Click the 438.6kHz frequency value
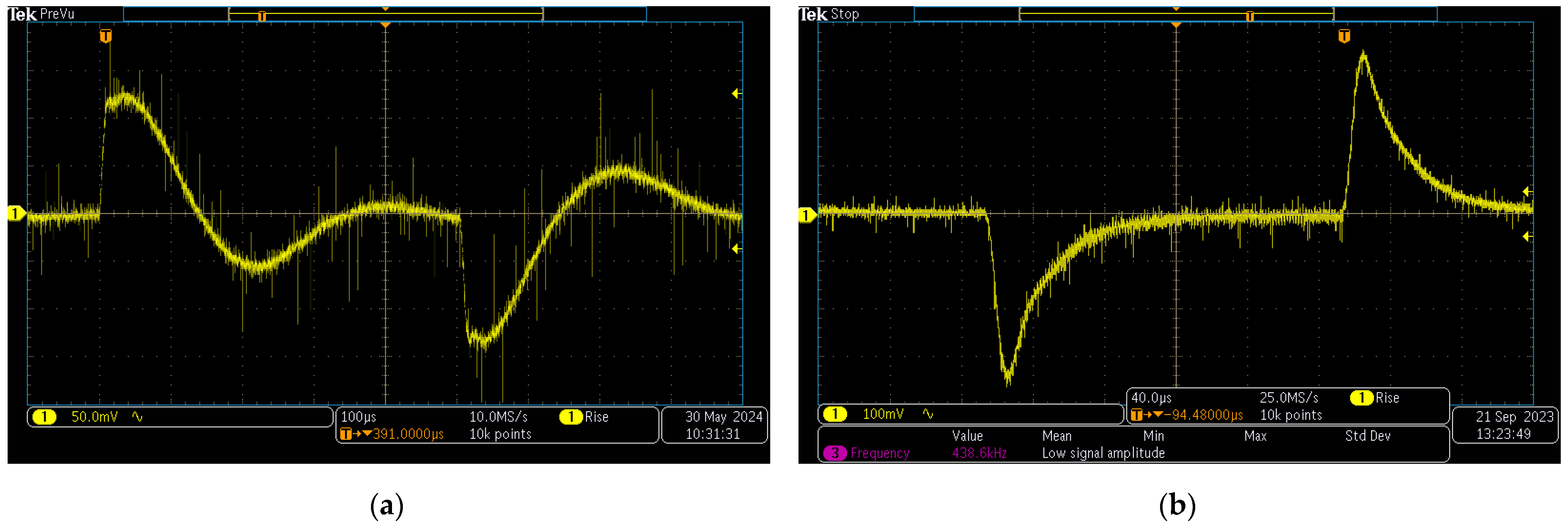This screenshot has height=528, width=1568. point(979,453)
